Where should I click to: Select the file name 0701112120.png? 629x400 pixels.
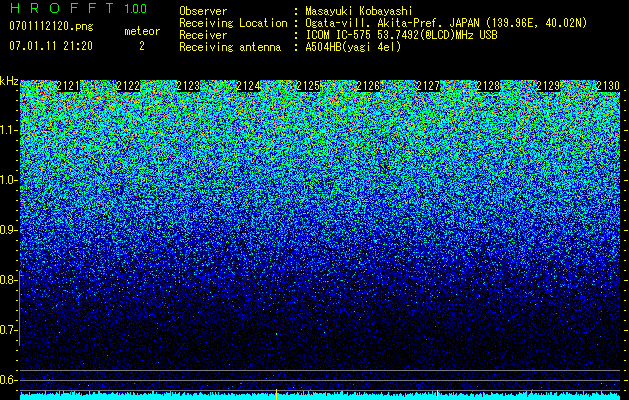click(51, 26)
